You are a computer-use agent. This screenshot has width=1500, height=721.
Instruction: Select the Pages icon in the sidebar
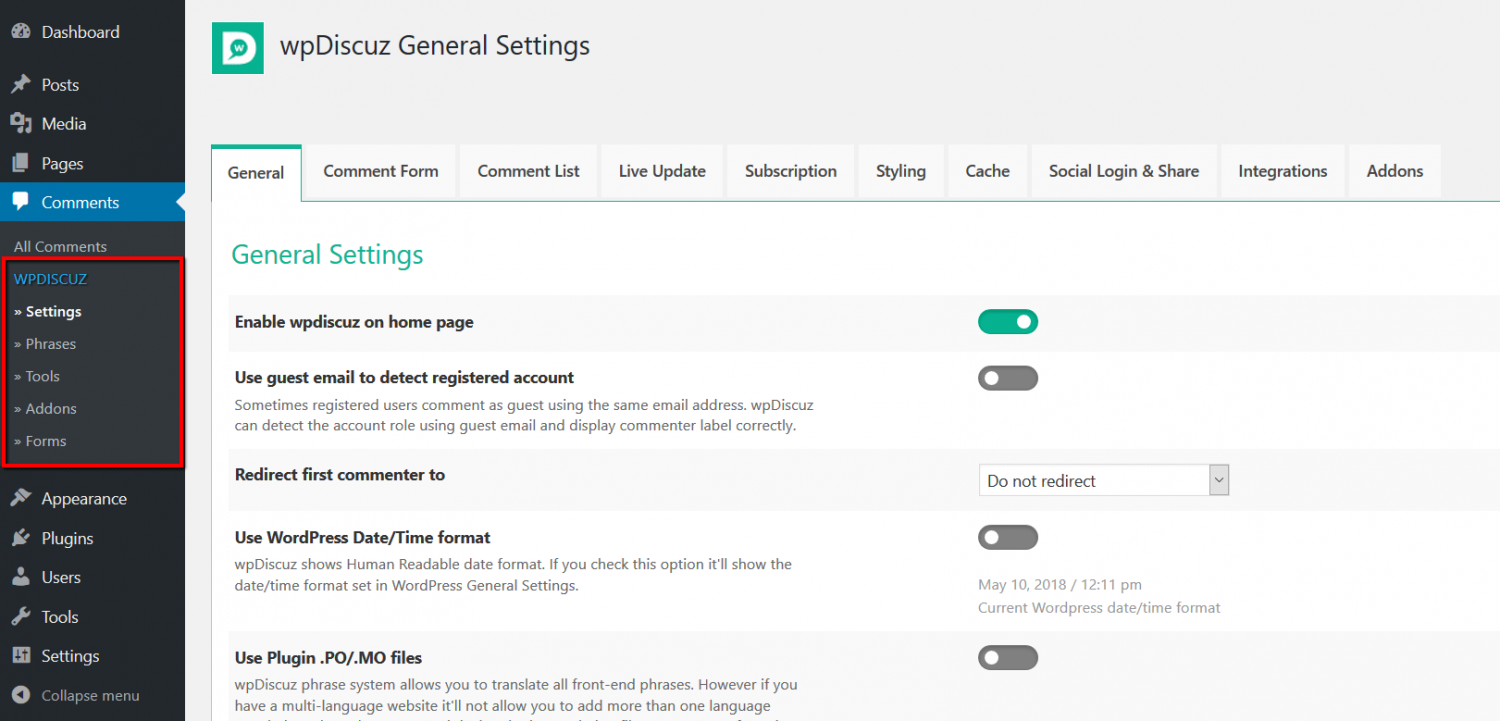22,162
